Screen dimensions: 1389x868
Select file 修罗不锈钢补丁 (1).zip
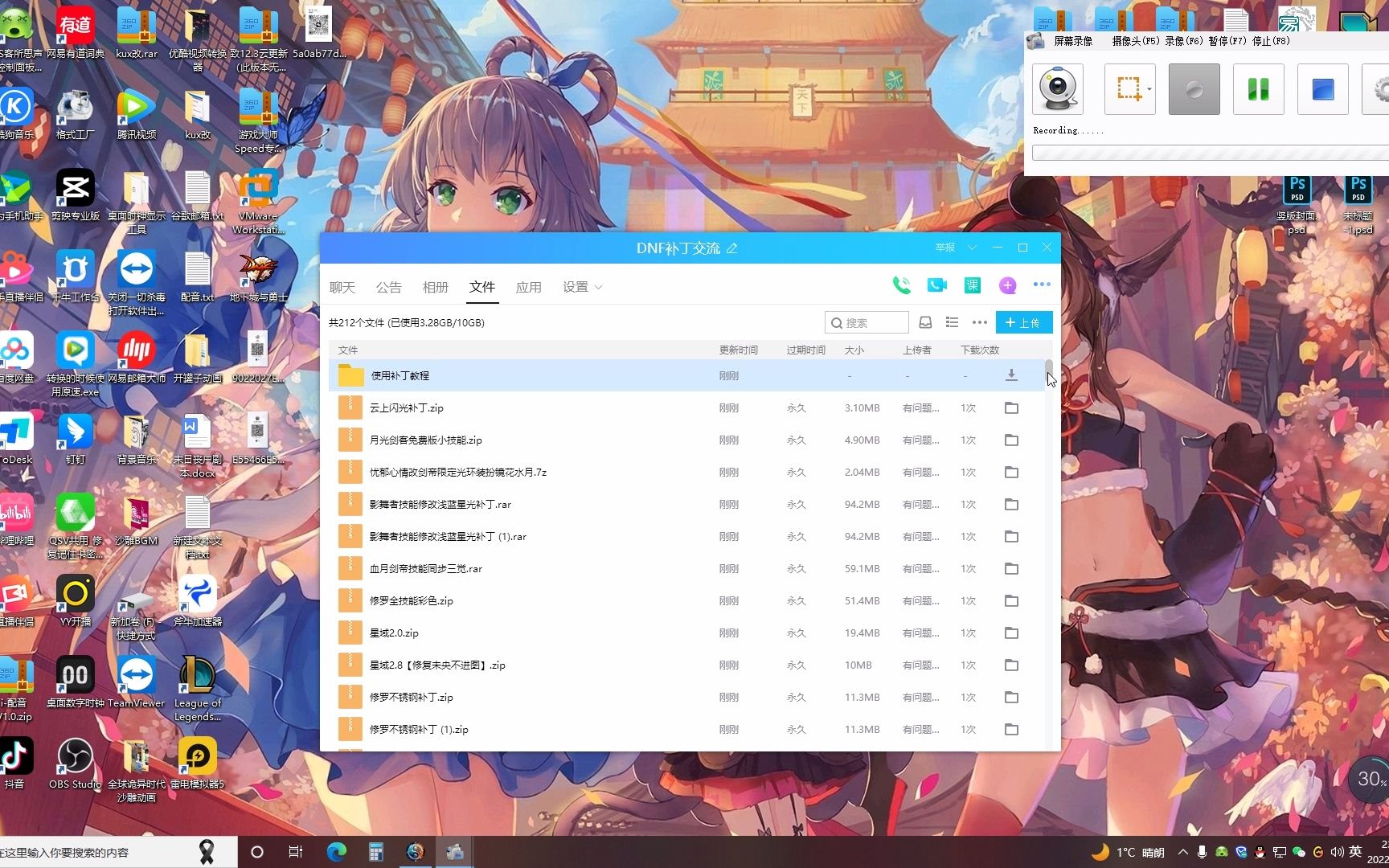tap(686, 730)
